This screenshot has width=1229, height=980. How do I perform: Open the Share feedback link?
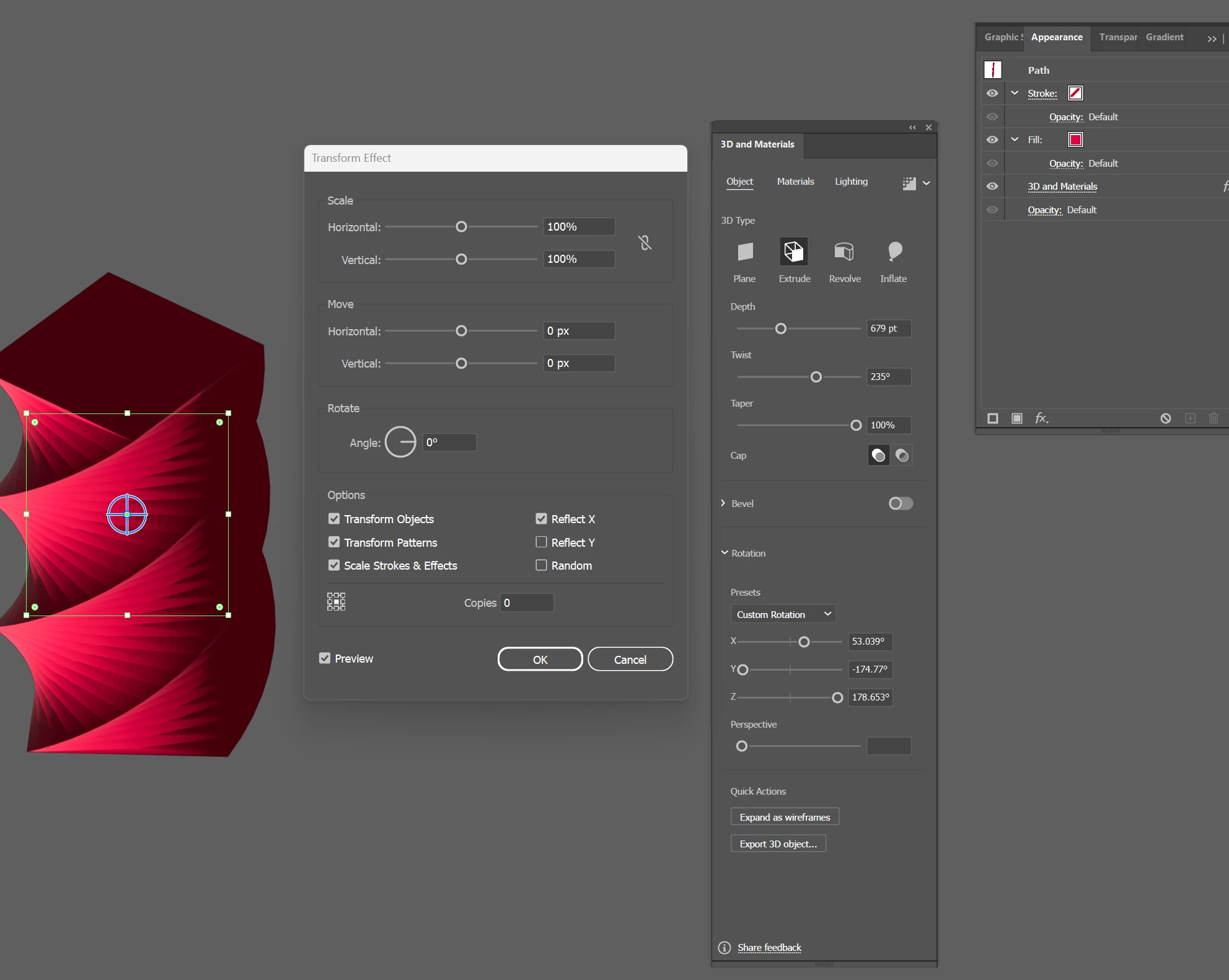pos(769,948)
